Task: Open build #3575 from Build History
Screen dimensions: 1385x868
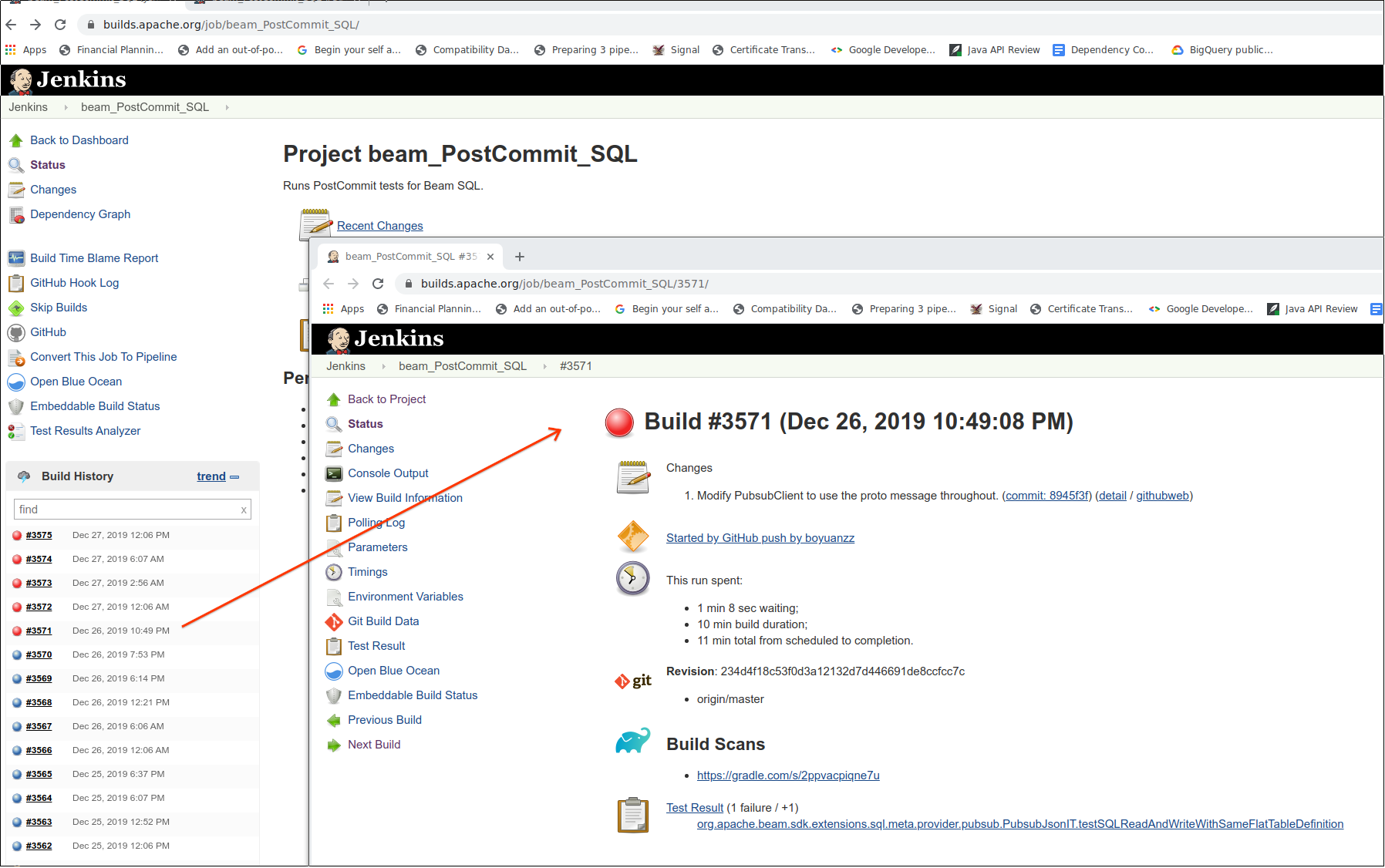Action: click(x=39, y=535)
